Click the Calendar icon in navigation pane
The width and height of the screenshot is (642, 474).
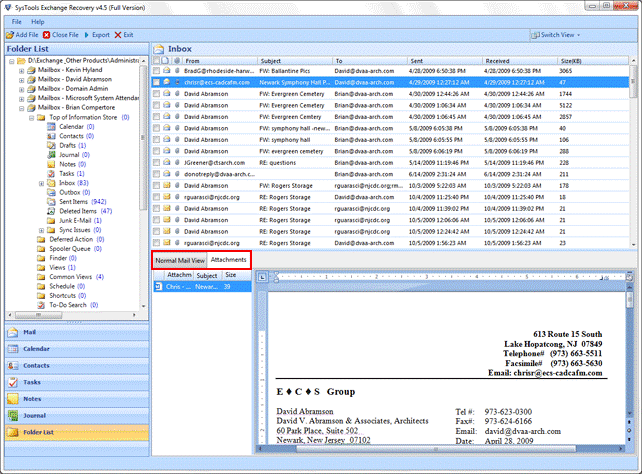point(13,349)
